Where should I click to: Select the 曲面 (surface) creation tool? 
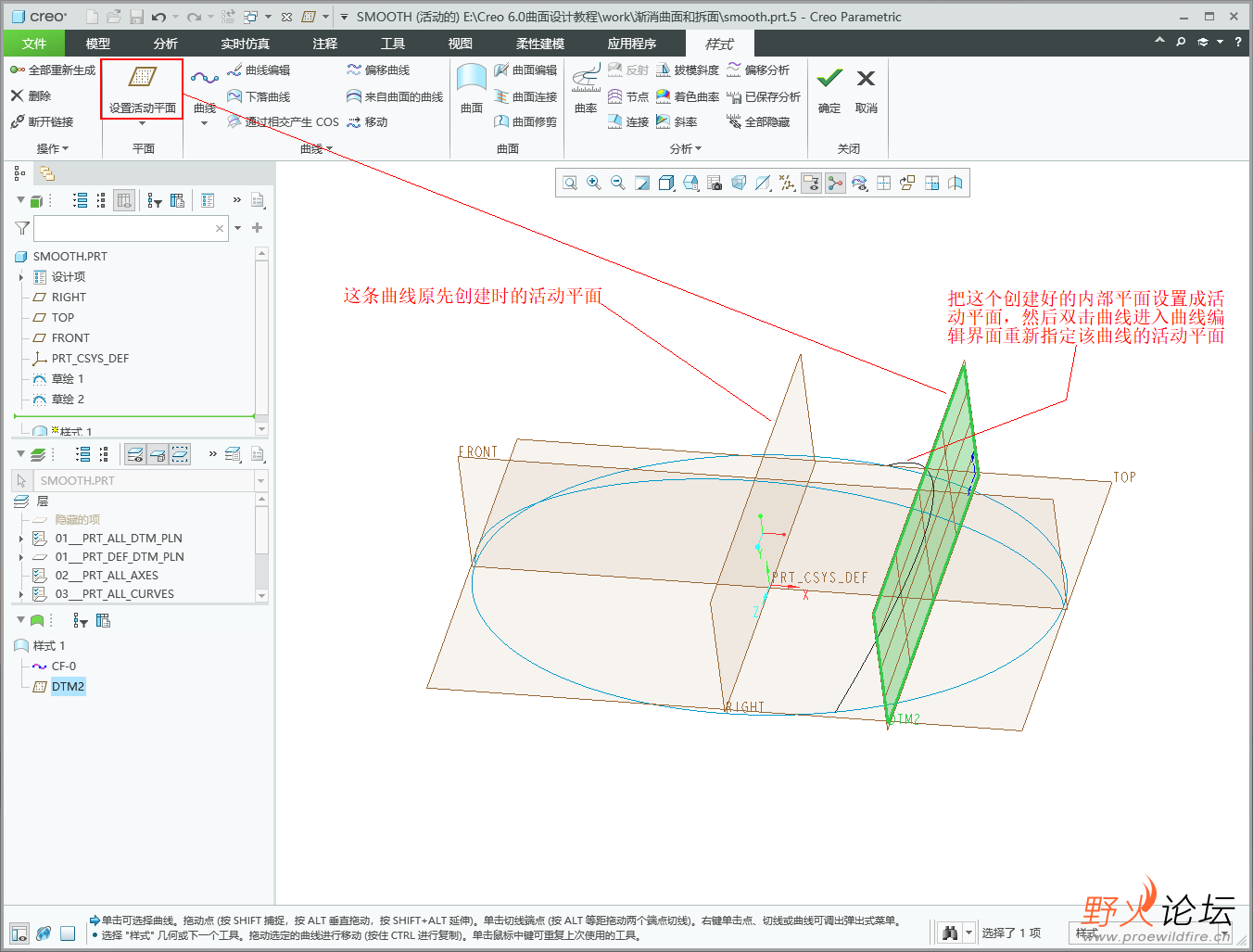click(x=472, y=89)
